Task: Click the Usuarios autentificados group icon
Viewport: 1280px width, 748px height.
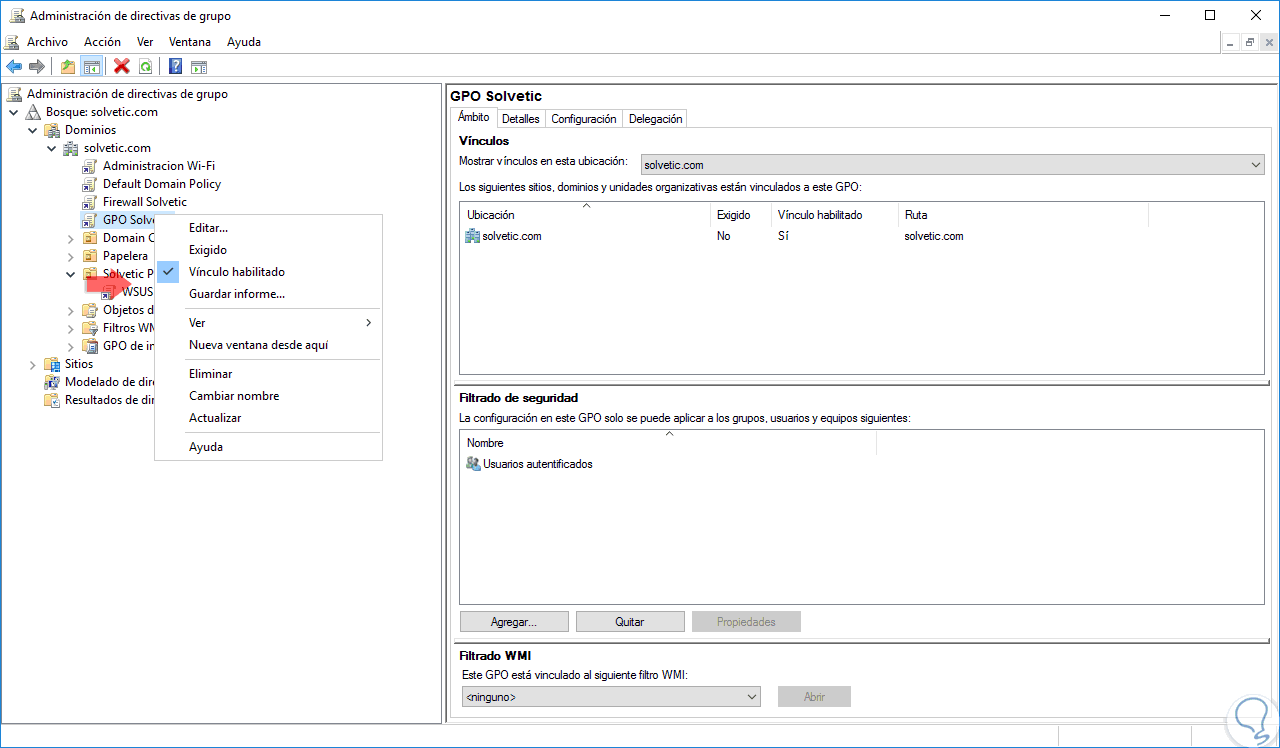Action: (473, 464)
